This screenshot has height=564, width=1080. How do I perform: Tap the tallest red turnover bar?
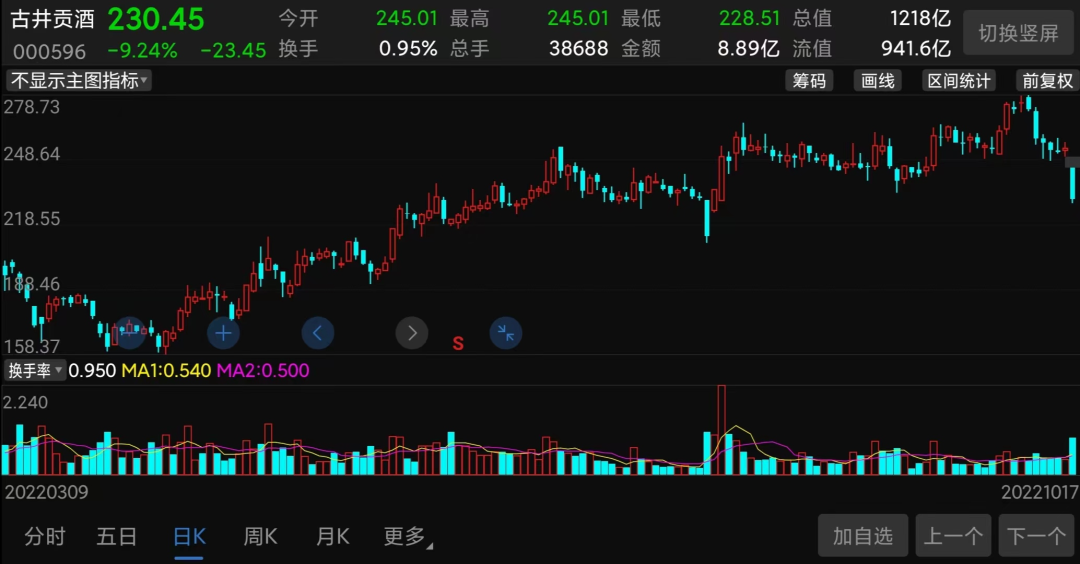(x=721, y=430)
